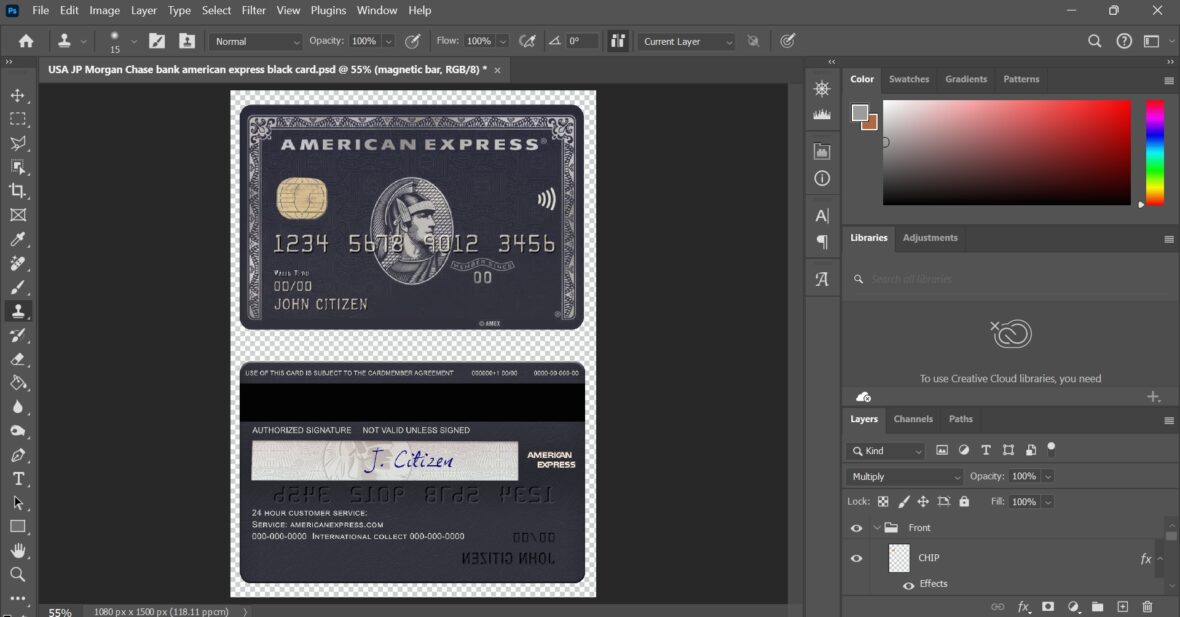
Task: Open the Search icon in options bar
Action: 1094,41
